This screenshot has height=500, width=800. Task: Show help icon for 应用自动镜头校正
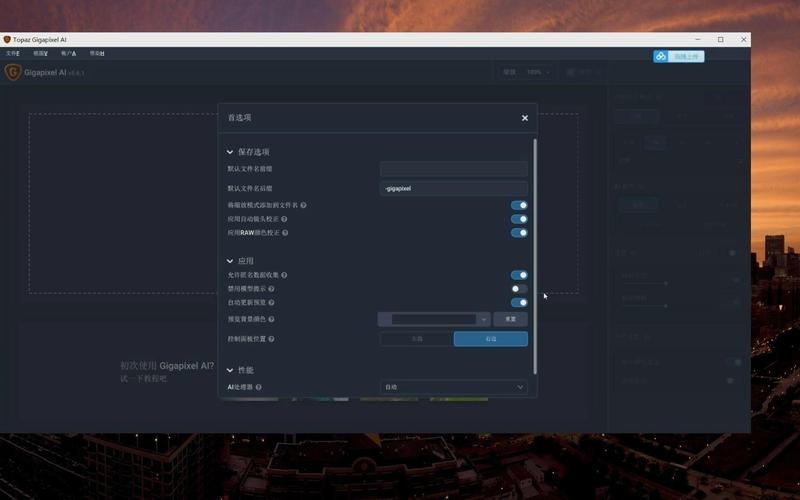coord(284,219)
